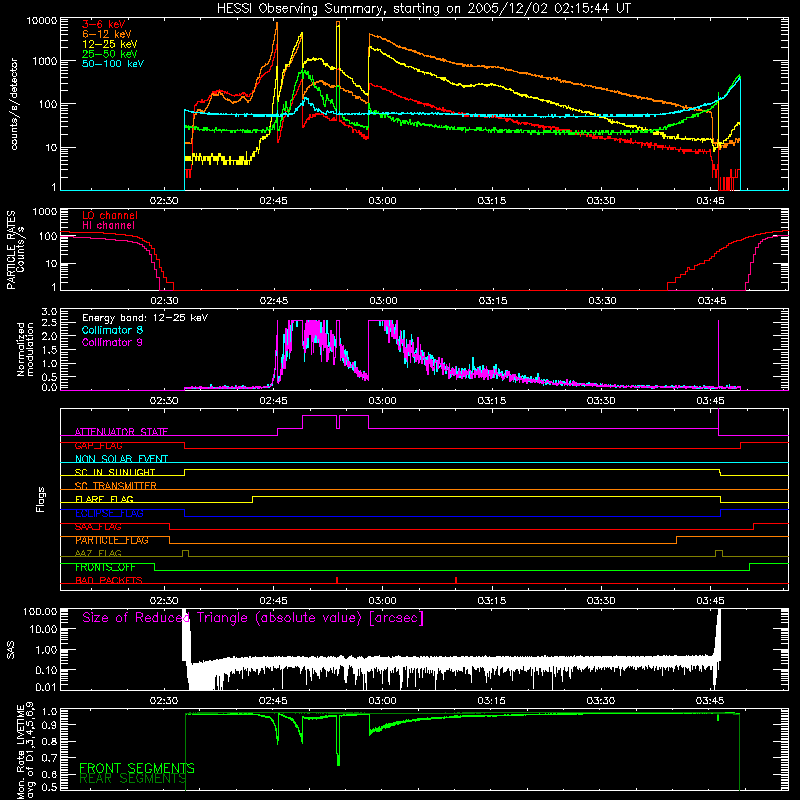Click the HESSI Observing Summary title text
800x800 pixels.
(x=423, y=9)
